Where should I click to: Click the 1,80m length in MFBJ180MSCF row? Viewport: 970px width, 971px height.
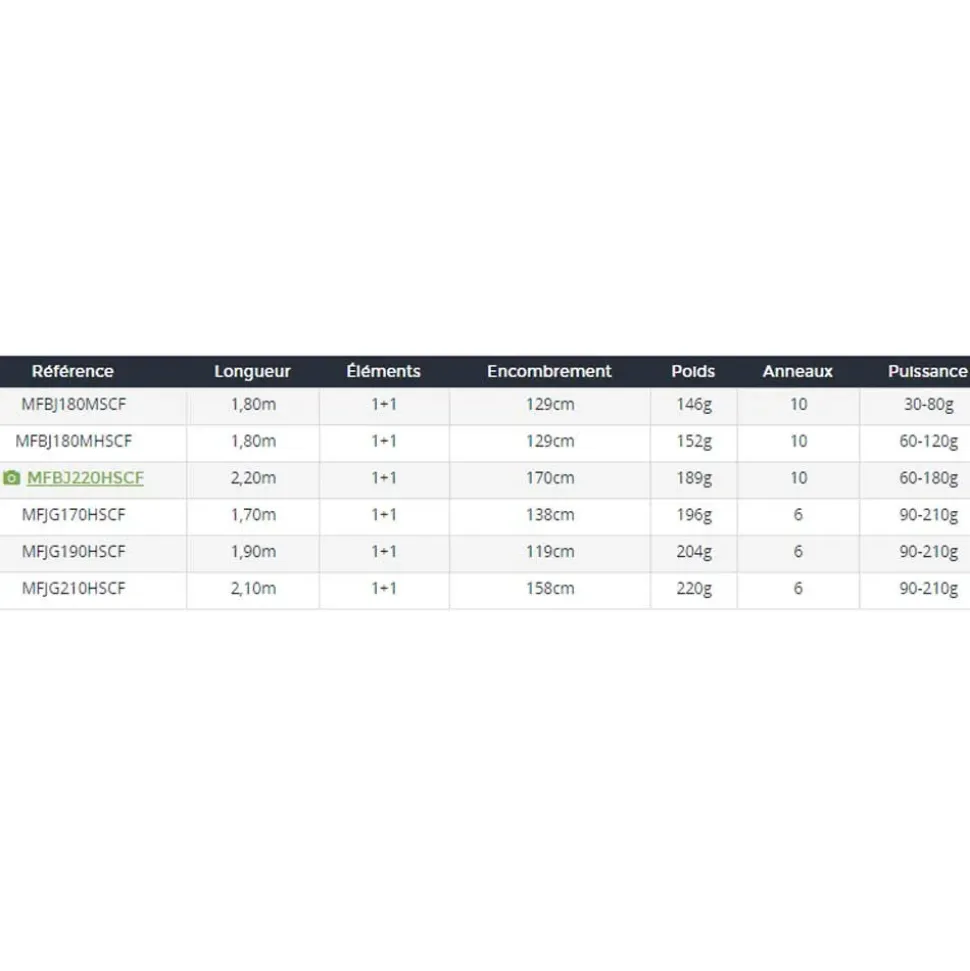253,404
